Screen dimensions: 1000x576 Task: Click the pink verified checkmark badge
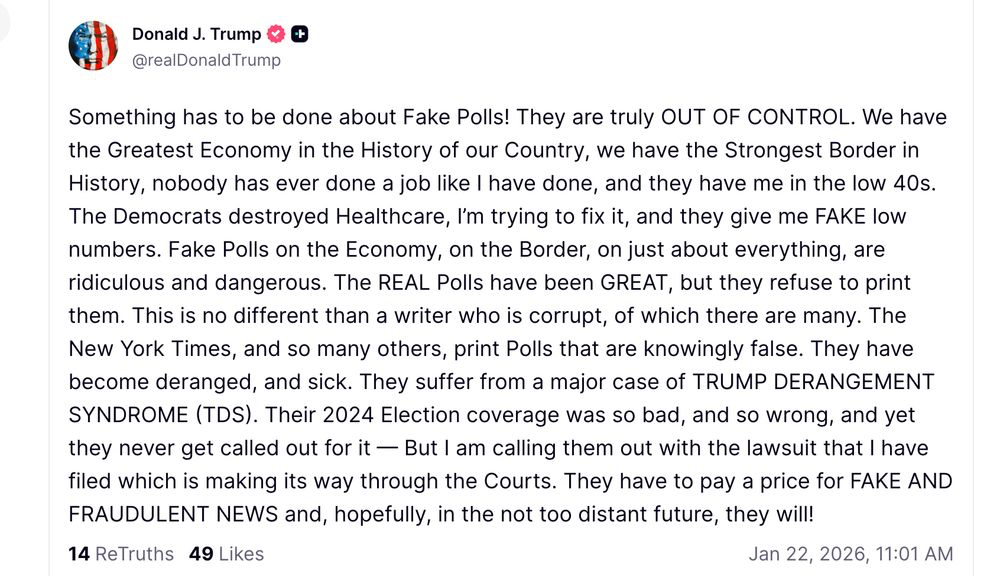(276, 34)
